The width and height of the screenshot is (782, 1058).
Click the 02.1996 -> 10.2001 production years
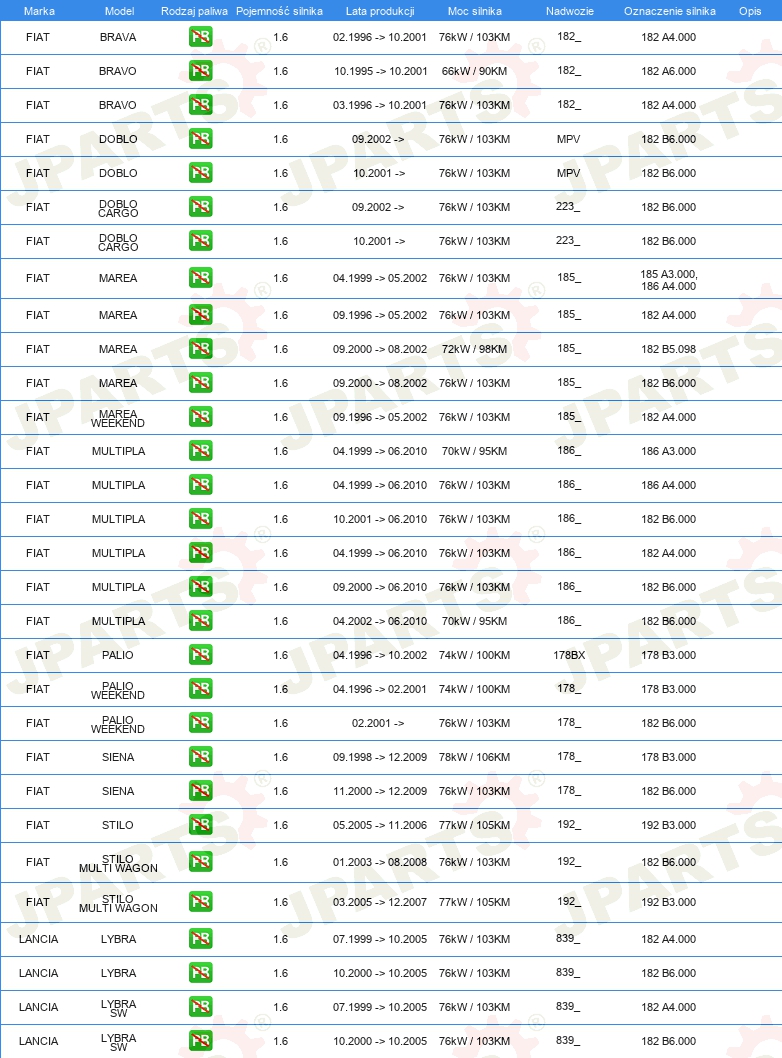point(380,37)
